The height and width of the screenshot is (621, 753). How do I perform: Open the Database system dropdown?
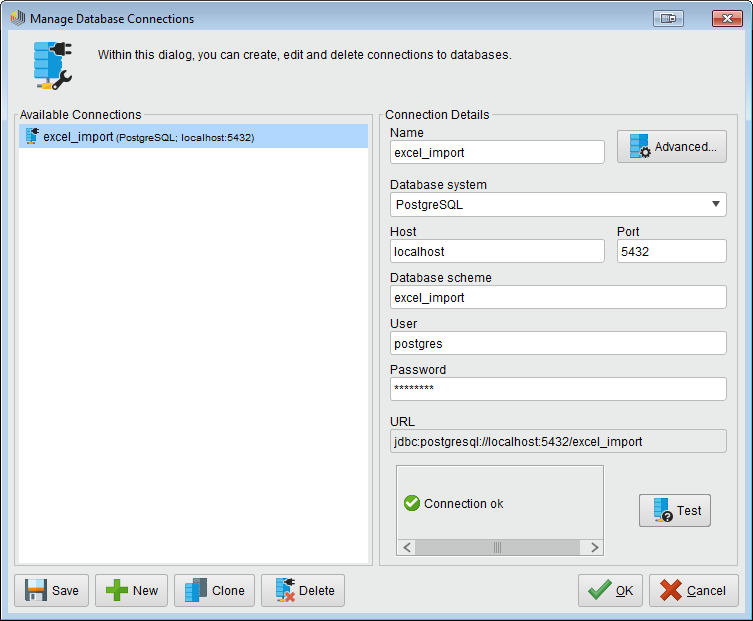tap(558, 205)
